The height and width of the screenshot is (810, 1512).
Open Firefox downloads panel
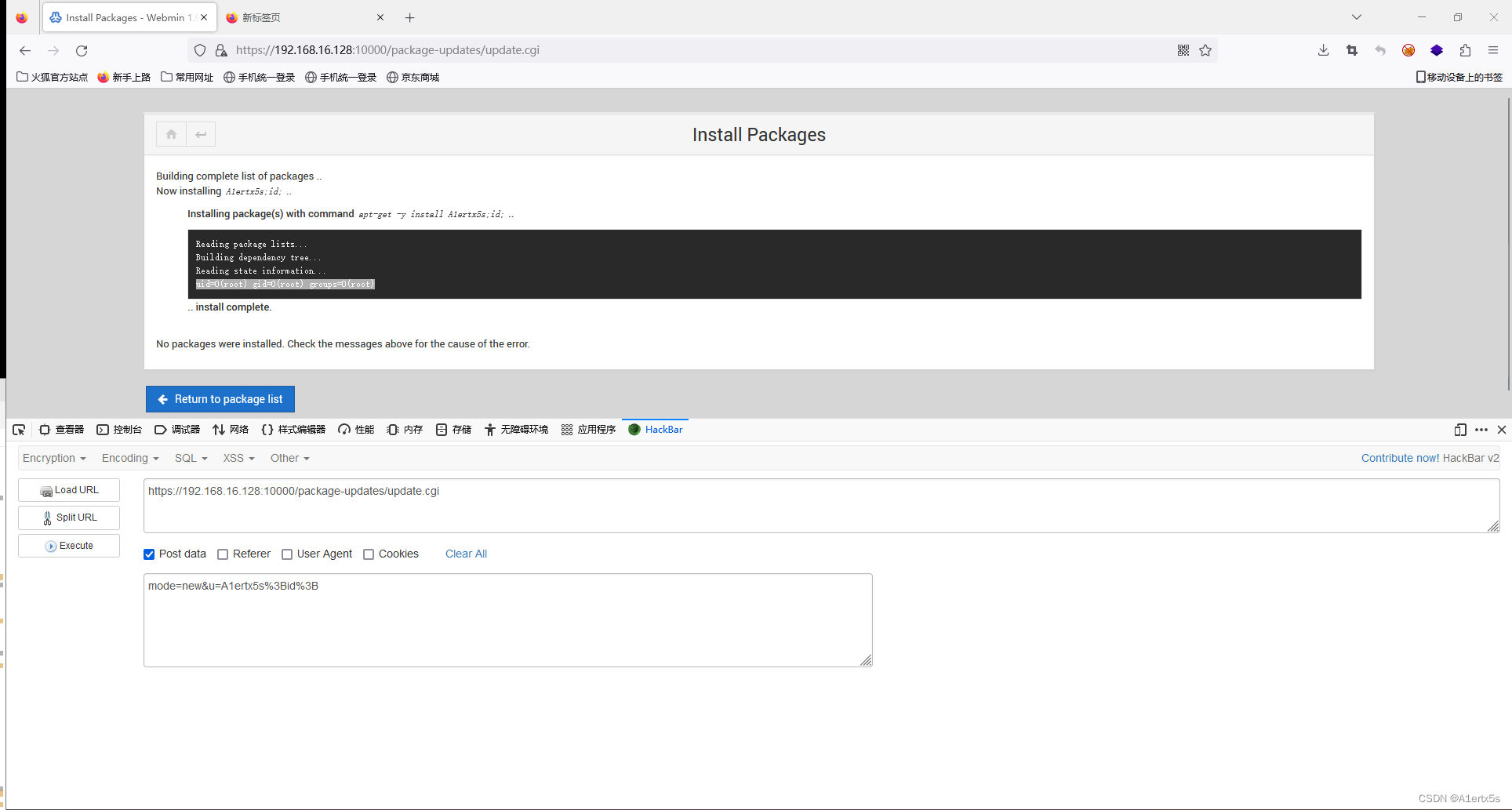1322,49
